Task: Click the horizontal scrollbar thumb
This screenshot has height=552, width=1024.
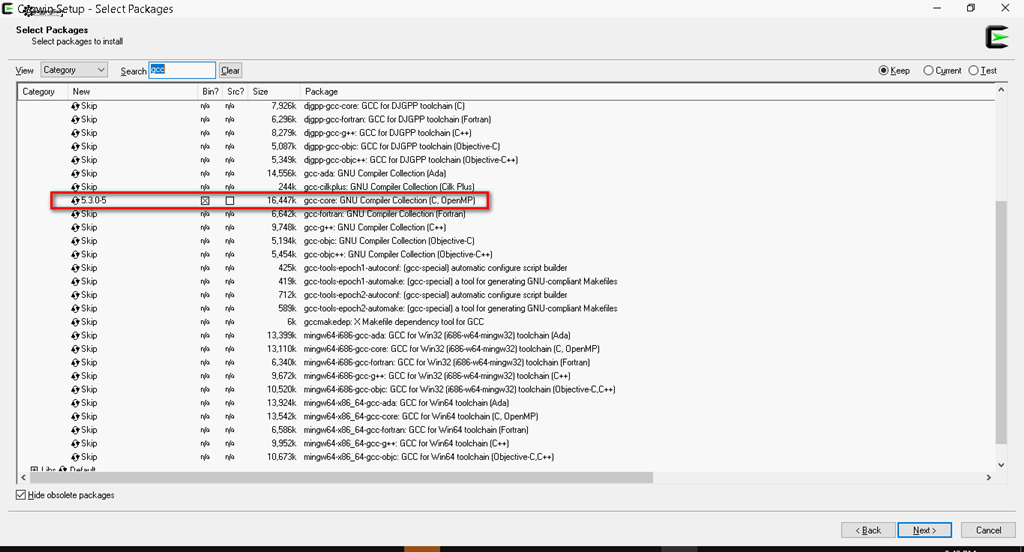Action: click(x=341, y=478)
